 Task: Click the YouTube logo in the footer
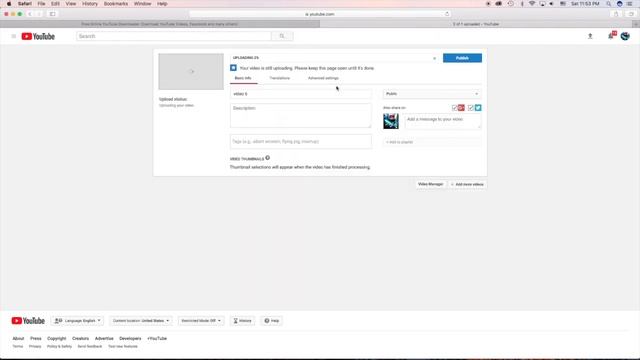28,321
